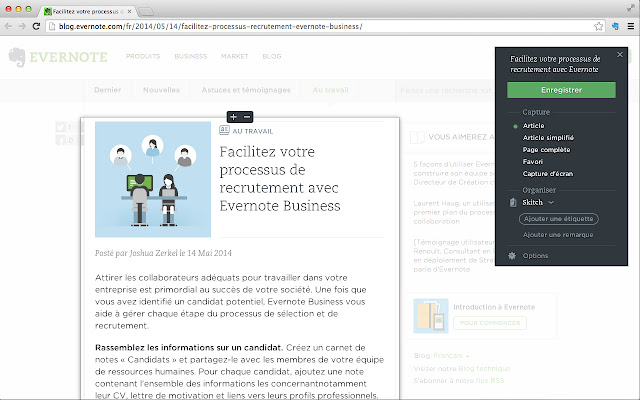This screenshot has height=400, width=640.
Task: Click the browser address bar
Action: coord(320,27)
